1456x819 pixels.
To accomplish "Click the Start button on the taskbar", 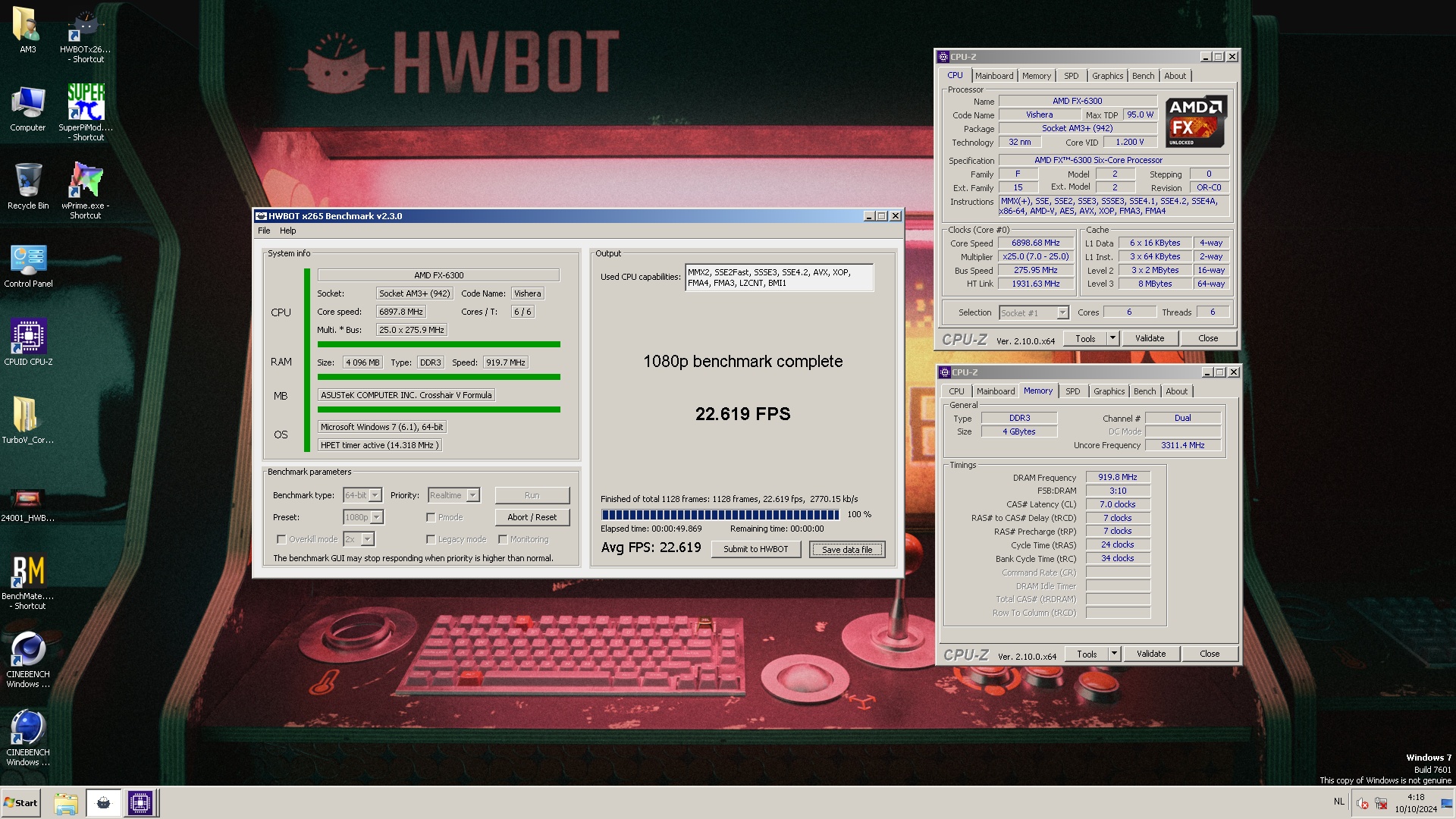I will pyautogui.click(x=20, y=802).
